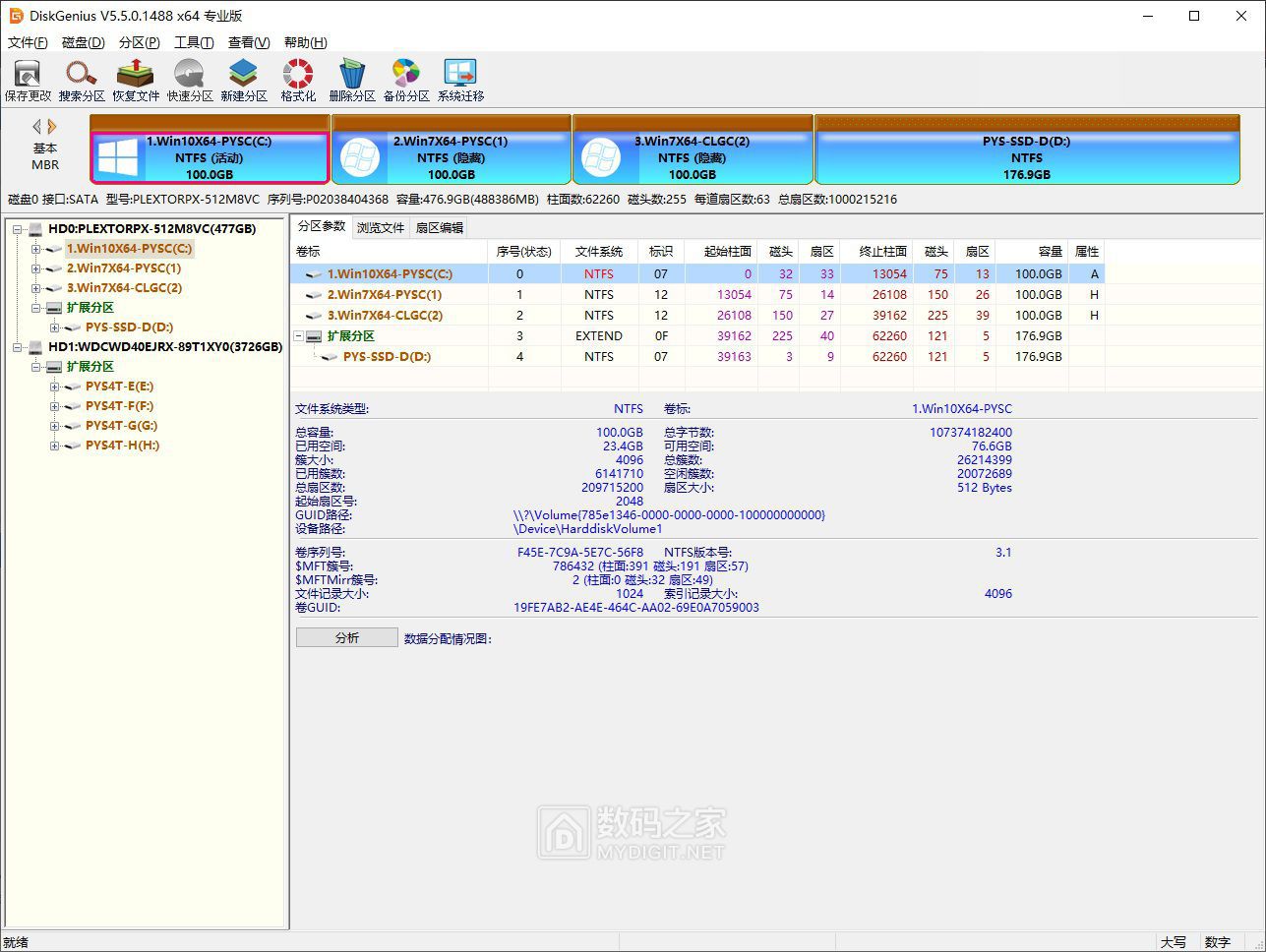Select 2.Win7X64-PYSC(1) in the left tree
The height and width of the screenshot is (952, 1266).
pos(124,268)
